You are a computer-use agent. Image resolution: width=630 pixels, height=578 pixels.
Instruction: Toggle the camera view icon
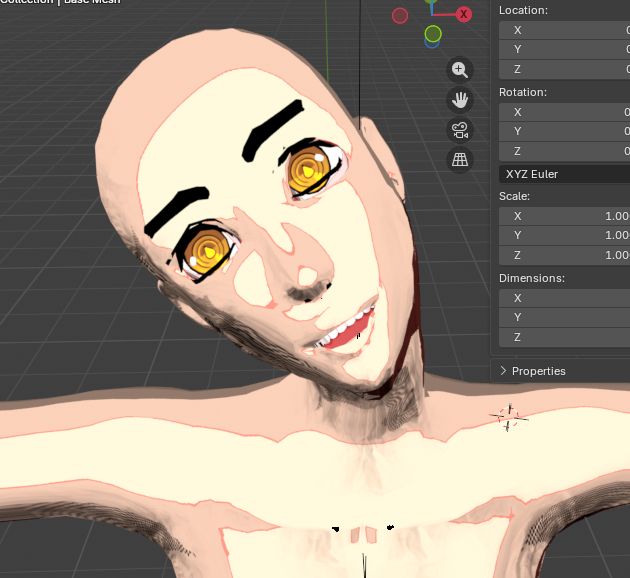point(460,130)
